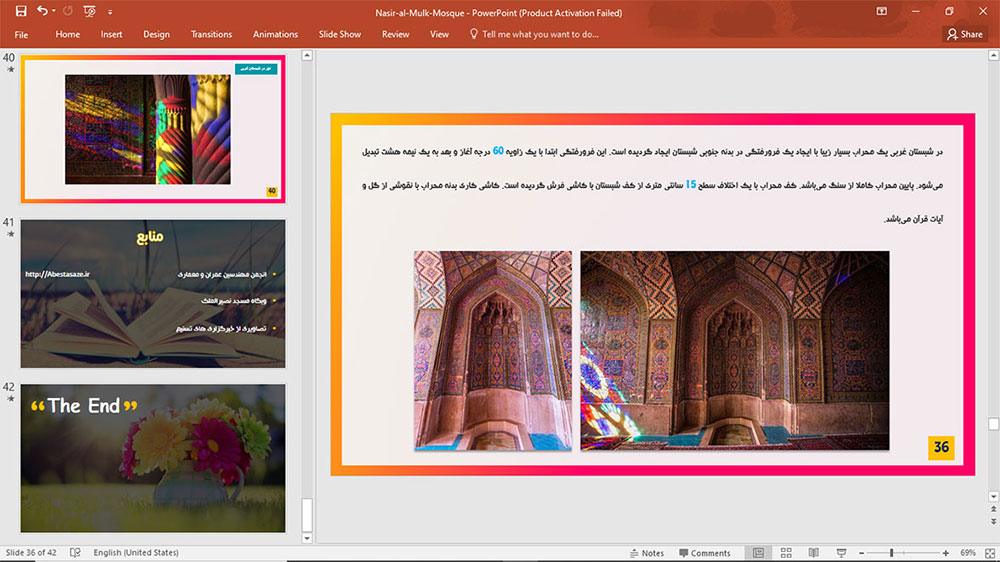Click the Share button
This screenshot has height=562, width=1000.
pyautogui.click(x=965, y=34)
